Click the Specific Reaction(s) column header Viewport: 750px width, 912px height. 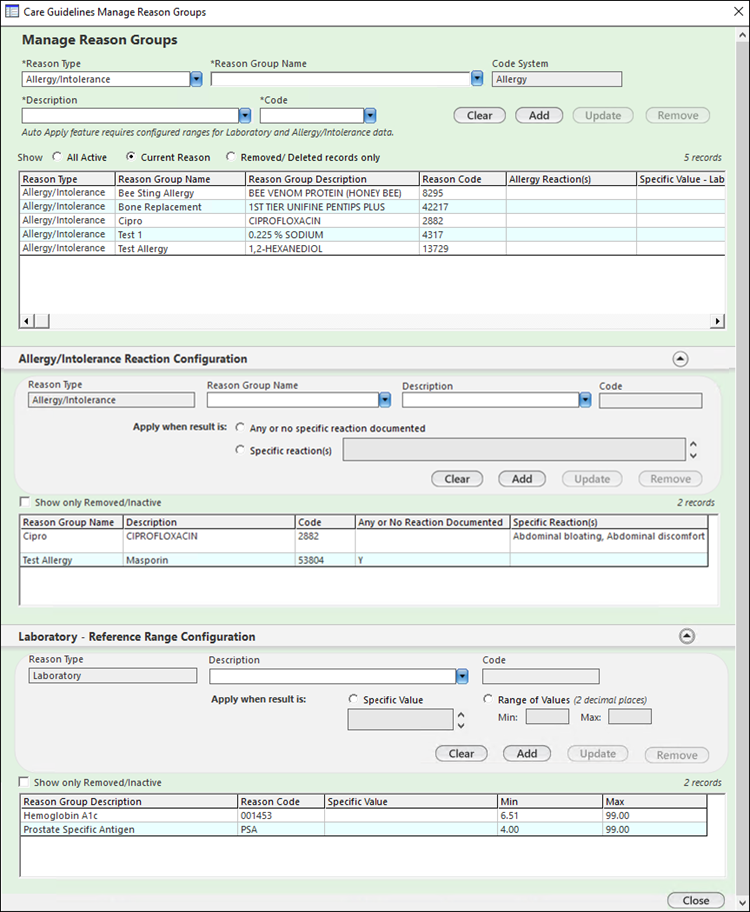(609, 522)
